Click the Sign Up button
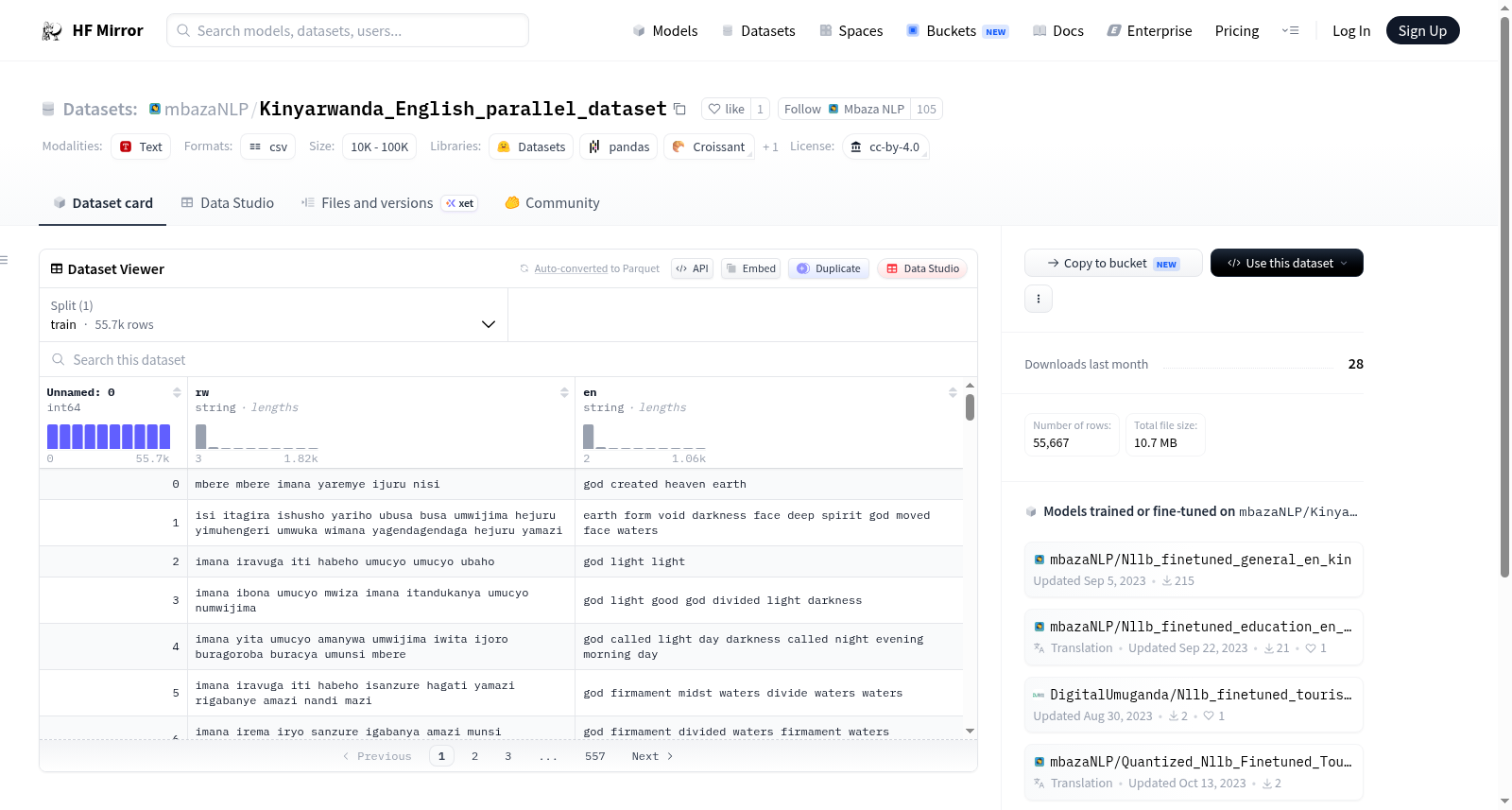Viewport: 1512px width, 810px height. pos(1422,31)
